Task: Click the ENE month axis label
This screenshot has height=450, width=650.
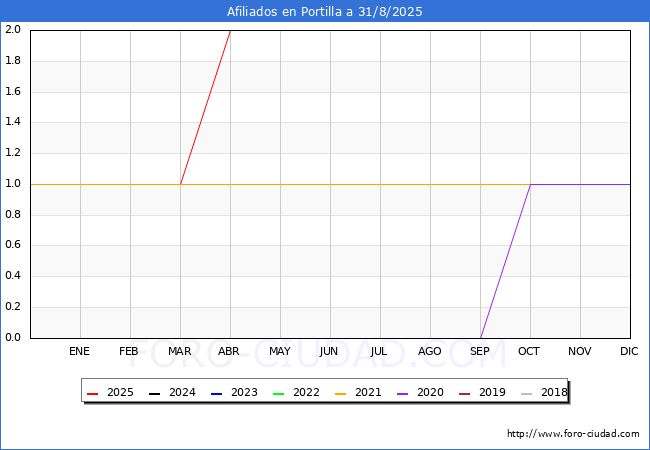Action: coord(79,351)
